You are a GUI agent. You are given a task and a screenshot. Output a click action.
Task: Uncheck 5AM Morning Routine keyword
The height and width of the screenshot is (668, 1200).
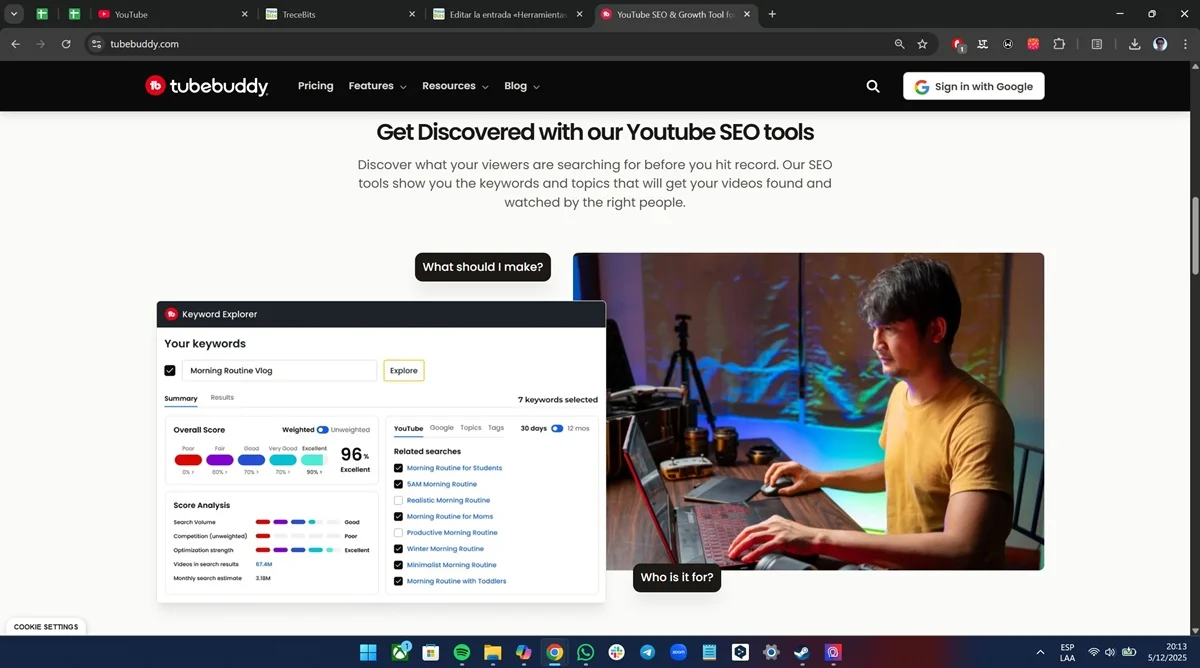pos(398,484)
